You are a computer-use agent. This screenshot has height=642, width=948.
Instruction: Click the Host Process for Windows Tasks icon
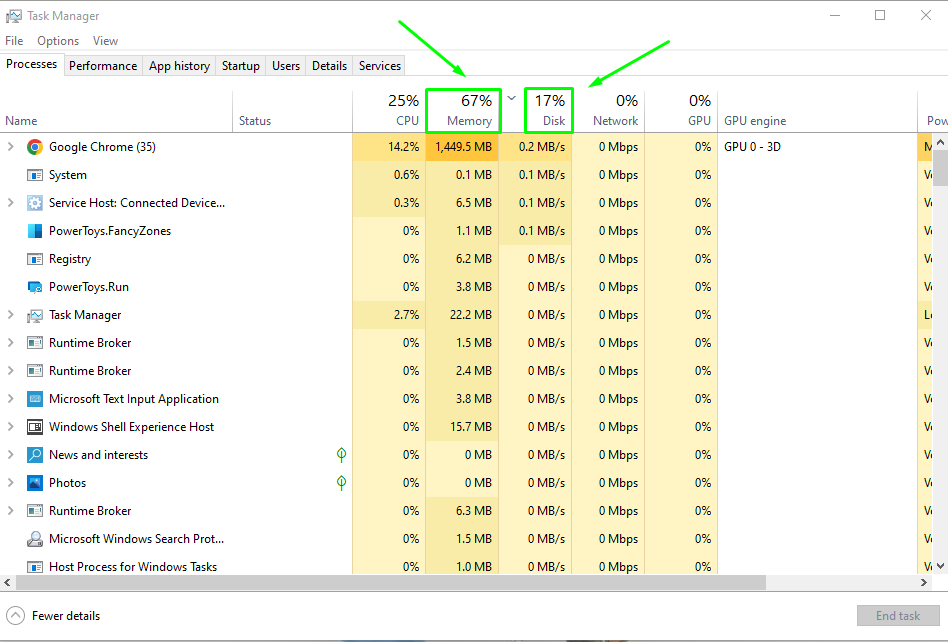coord(35,567)
